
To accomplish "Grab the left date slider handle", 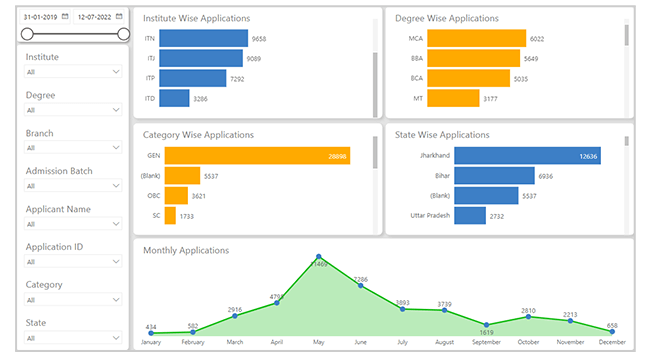I will pos(27,34).
